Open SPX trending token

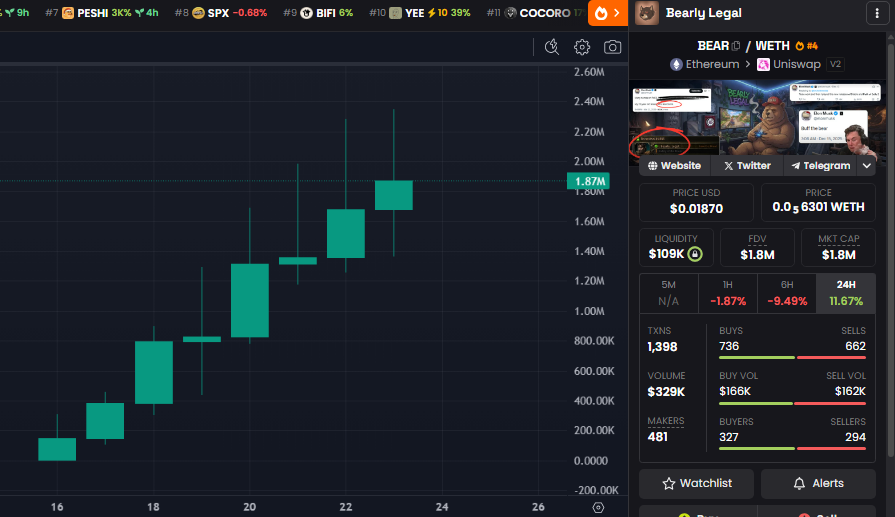[221, 13]
